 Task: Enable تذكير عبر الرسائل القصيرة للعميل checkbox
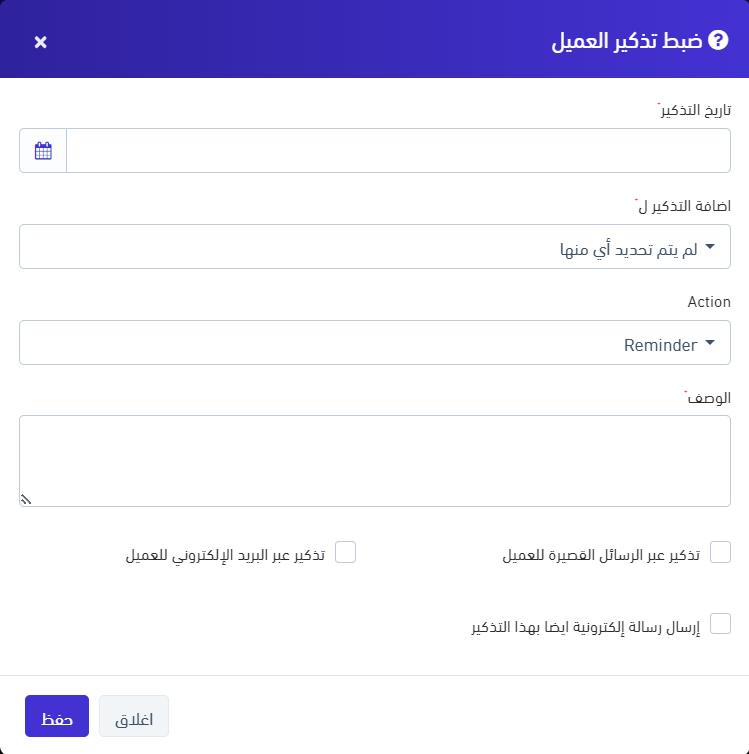[720, 553]
